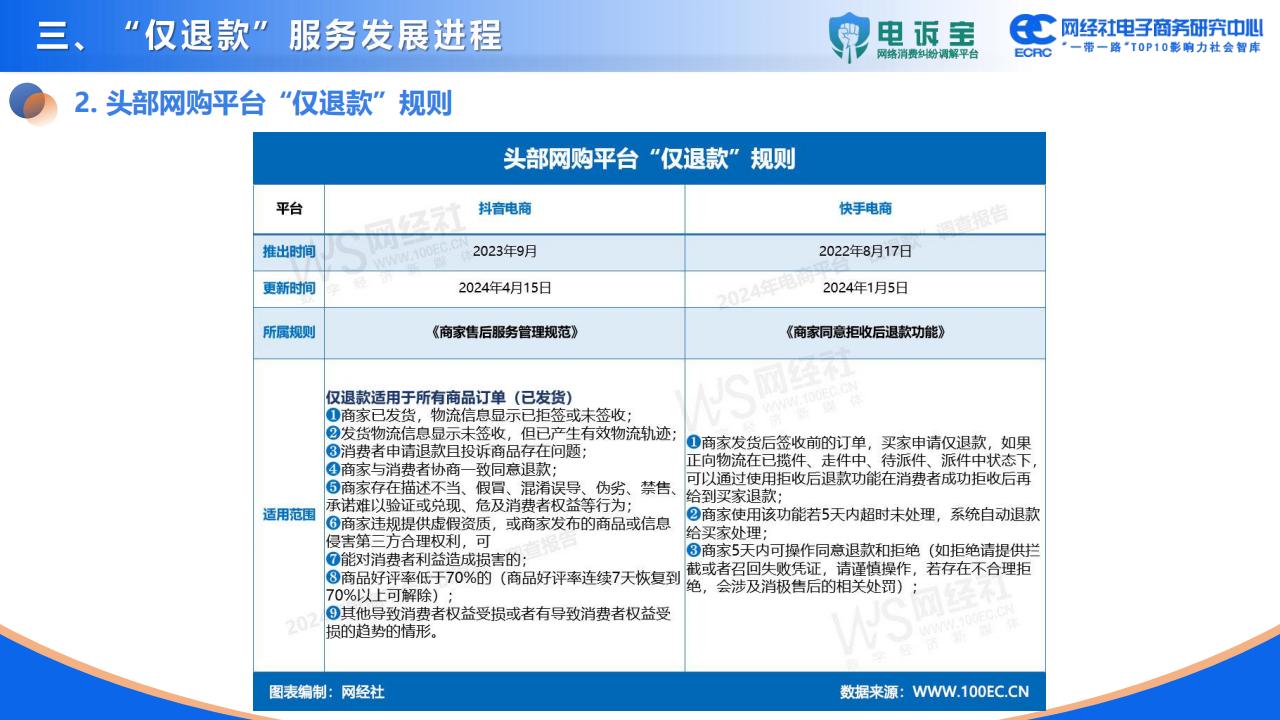Click "一带一路"TOP10影响力社会智库 tagline

point(1162,49)
